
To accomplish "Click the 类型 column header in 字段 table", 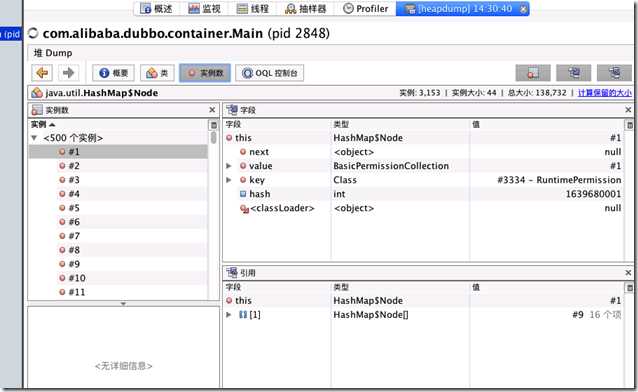I will click(341, 125).
